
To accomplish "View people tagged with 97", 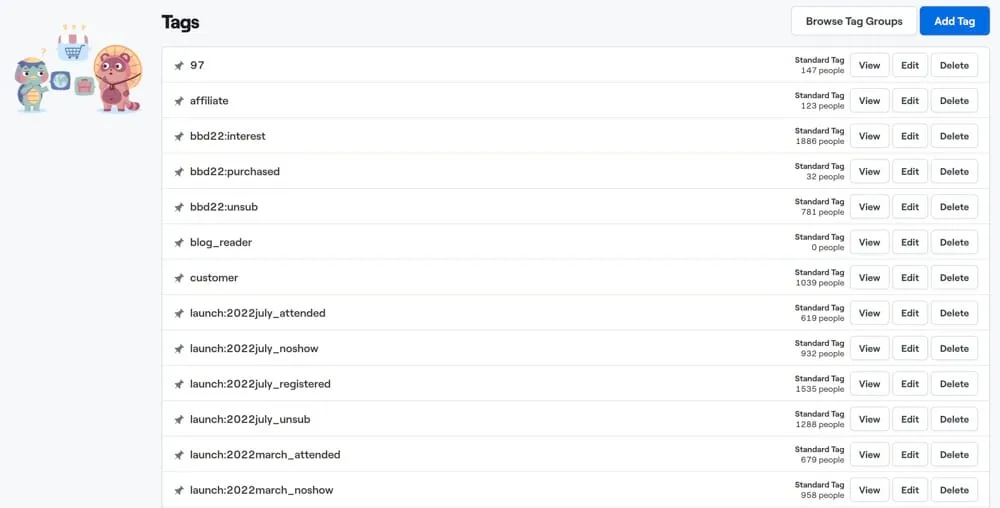I will pyautogui.click(x=869, y=66).
